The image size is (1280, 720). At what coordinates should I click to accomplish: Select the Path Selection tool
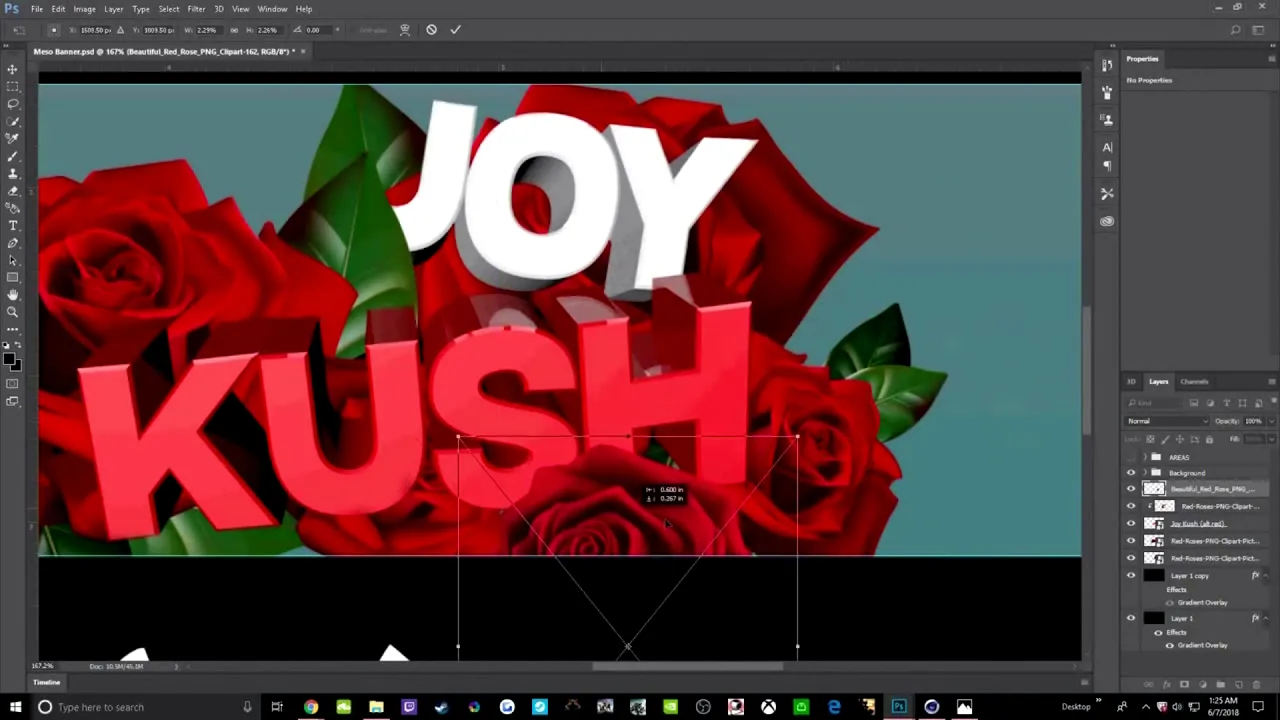(x=12, y=261)
